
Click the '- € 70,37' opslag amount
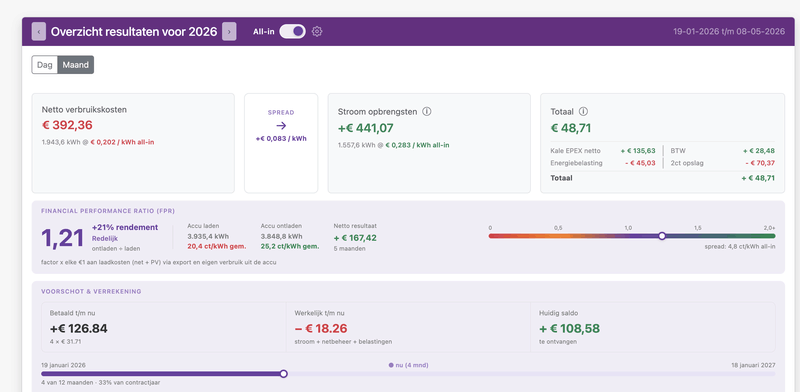point(760,163)
